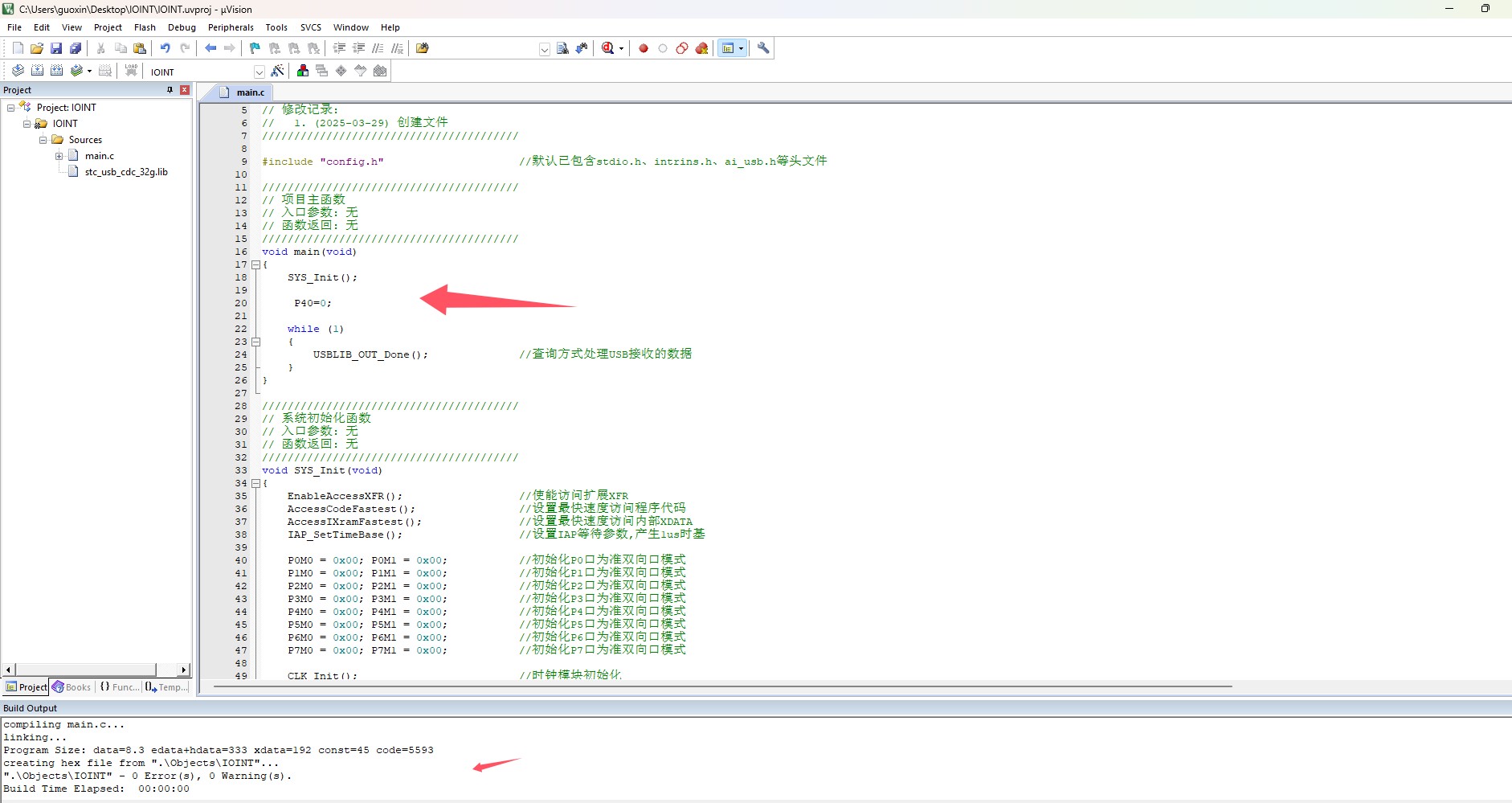Uncomment selection icon
Viewport: 1512px width, 803px height.
pos(398,48)
